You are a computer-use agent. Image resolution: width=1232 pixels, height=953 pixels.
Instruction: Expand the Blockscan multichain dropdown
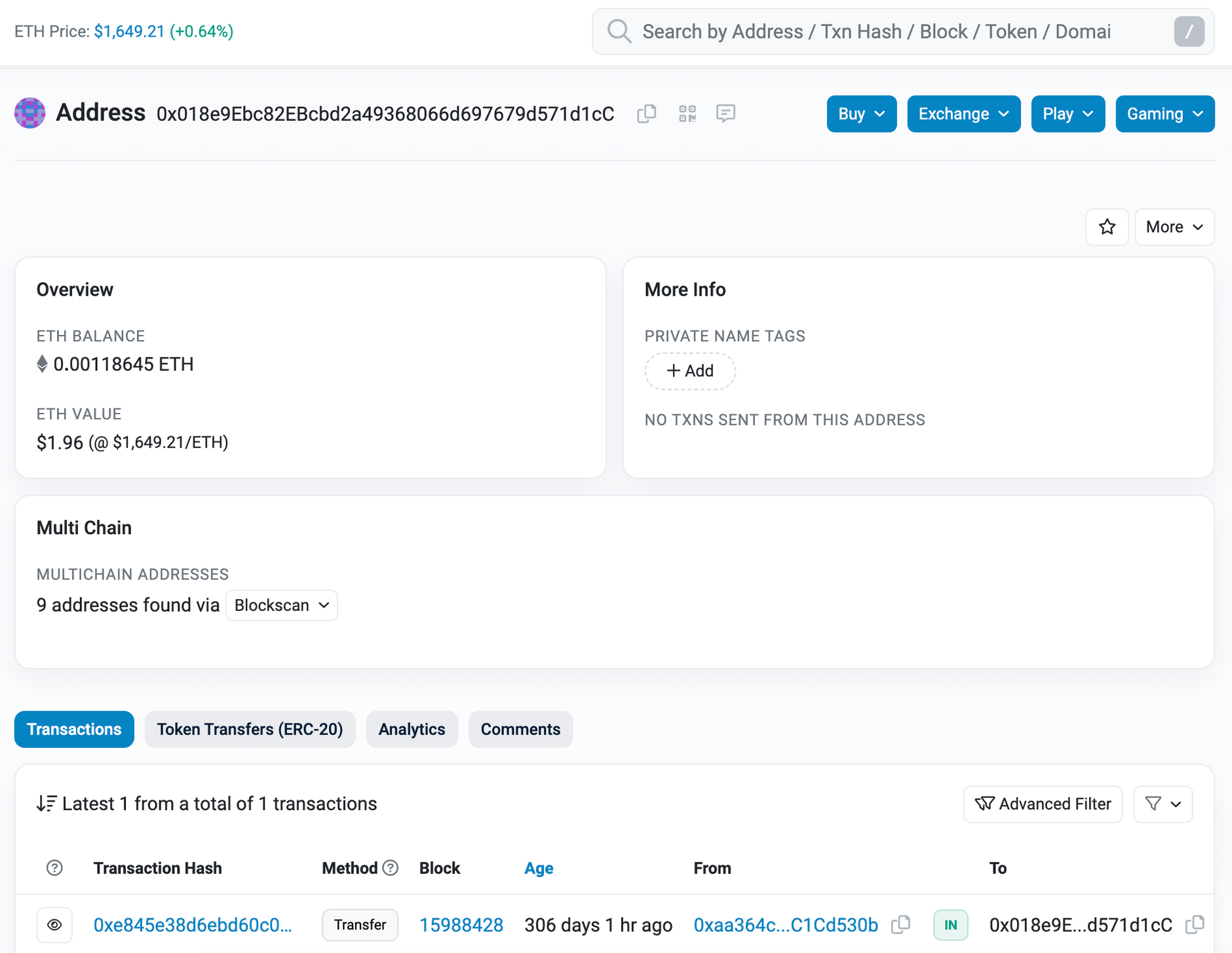click(x=281, y=605)
